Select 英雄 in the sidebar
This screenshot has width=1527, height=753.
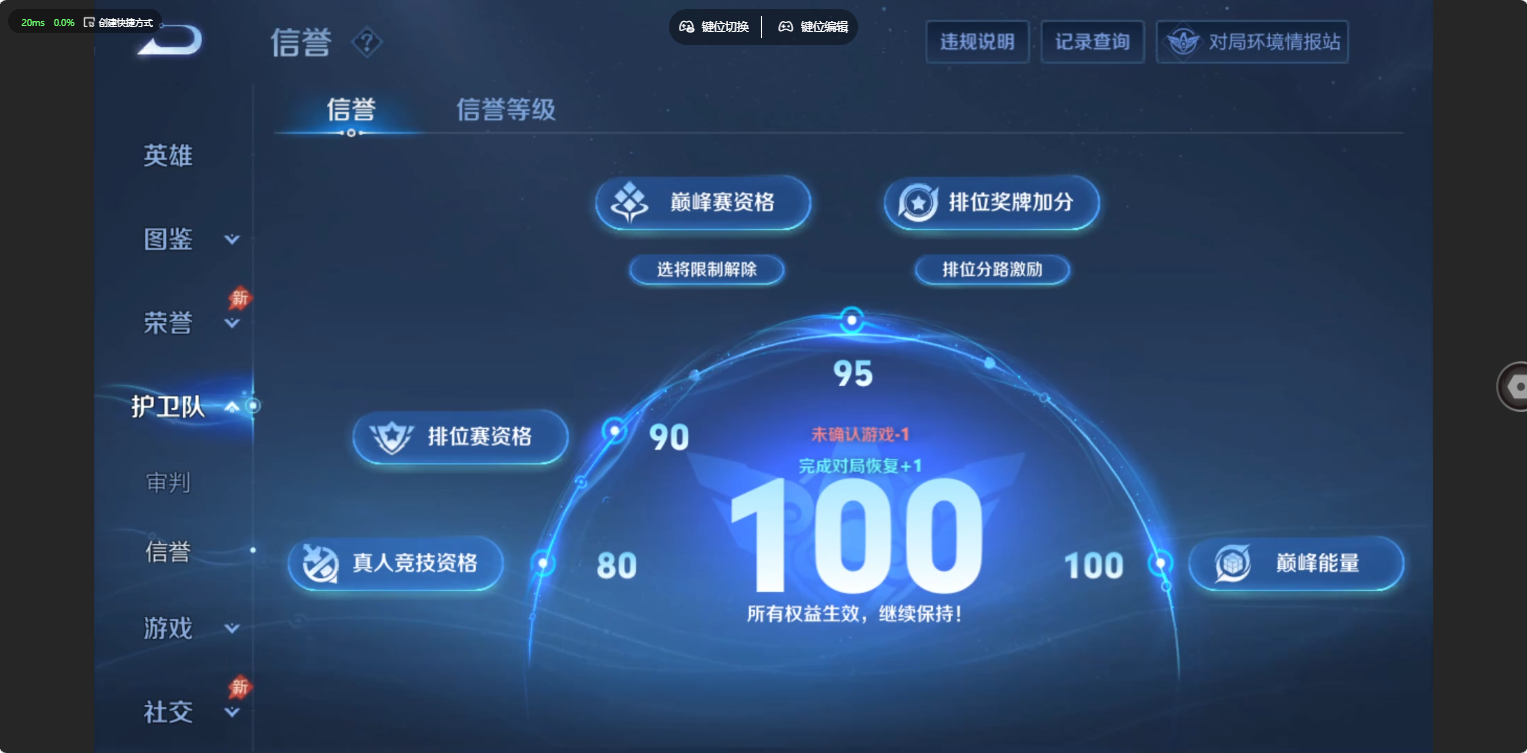point(168,156)
